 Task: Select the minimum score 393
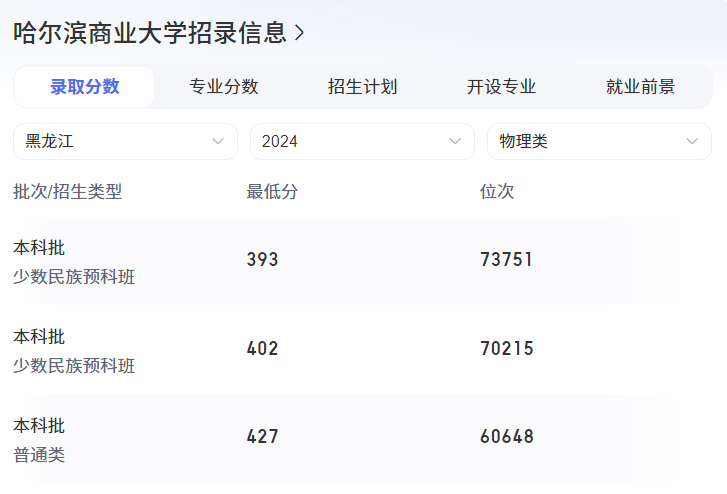[262, 260]
